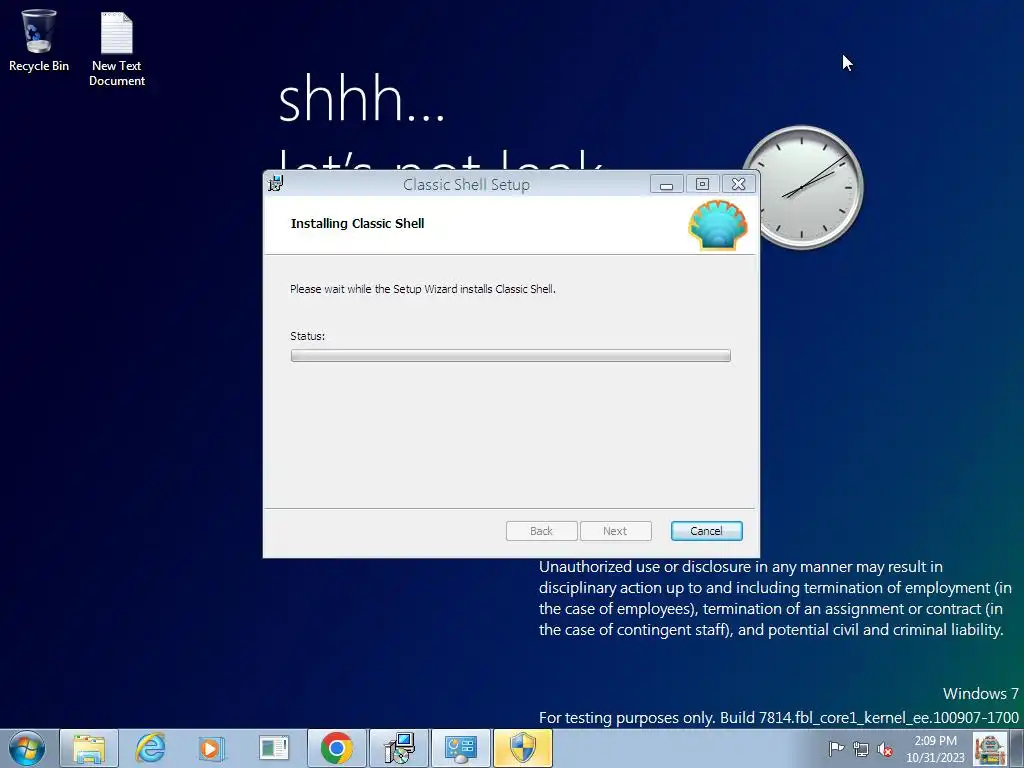Launch Windows Media Player from the taskbar
Screen dimensions: 1024x768
pos(212,748)
